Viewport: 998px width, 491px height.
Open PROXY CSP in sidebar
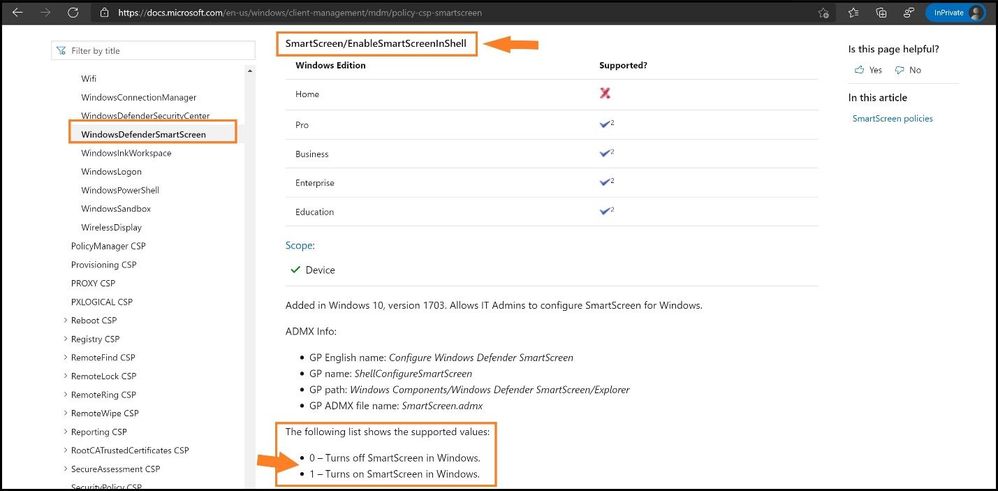coord(93,283)
